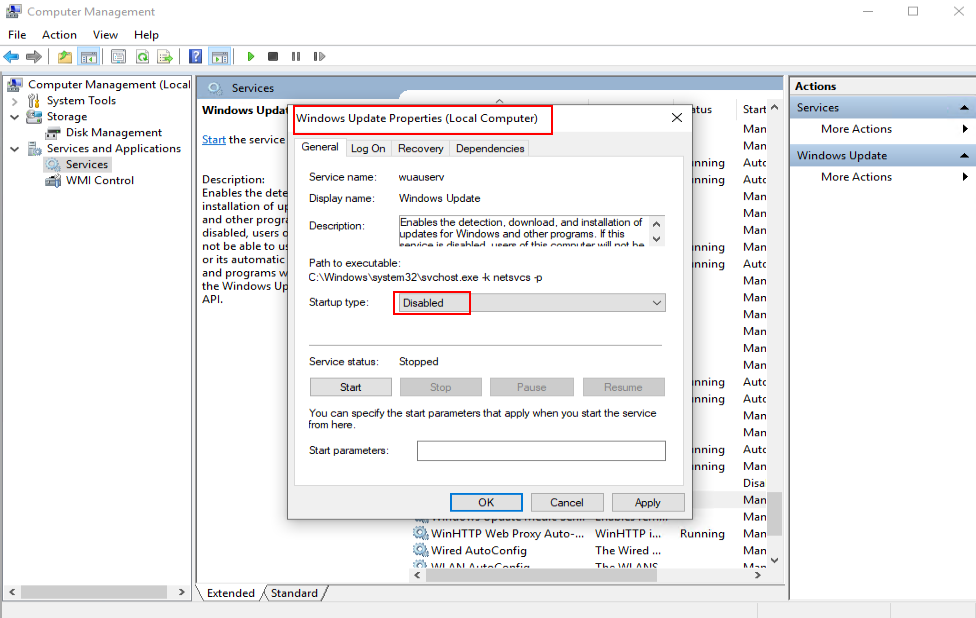976x618 pixels.
Task: Toggle the Show/Hide Console Tree icon
Action: [89, 57]
